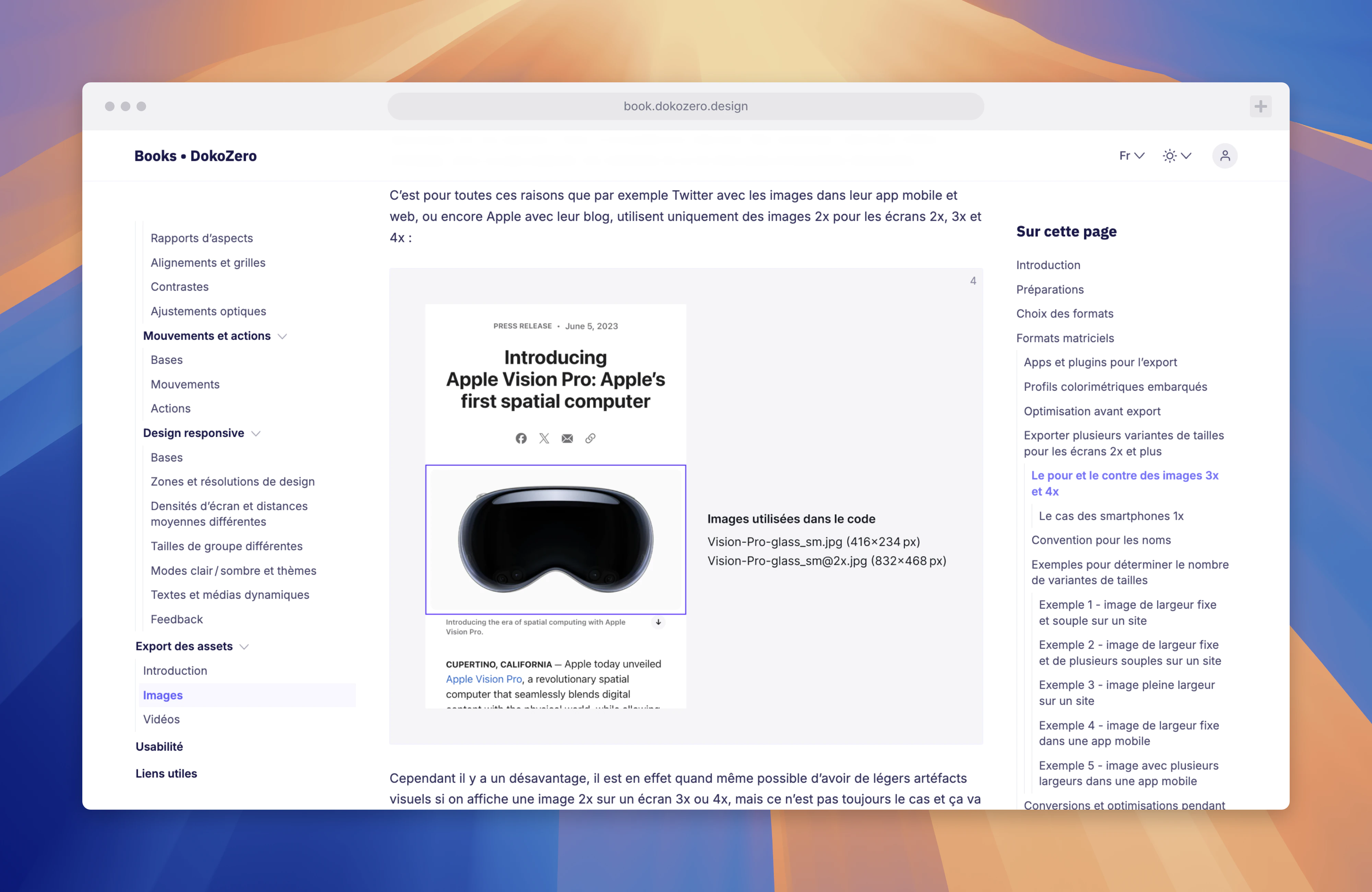Open Feedback in the sidebar

[177, 619]
